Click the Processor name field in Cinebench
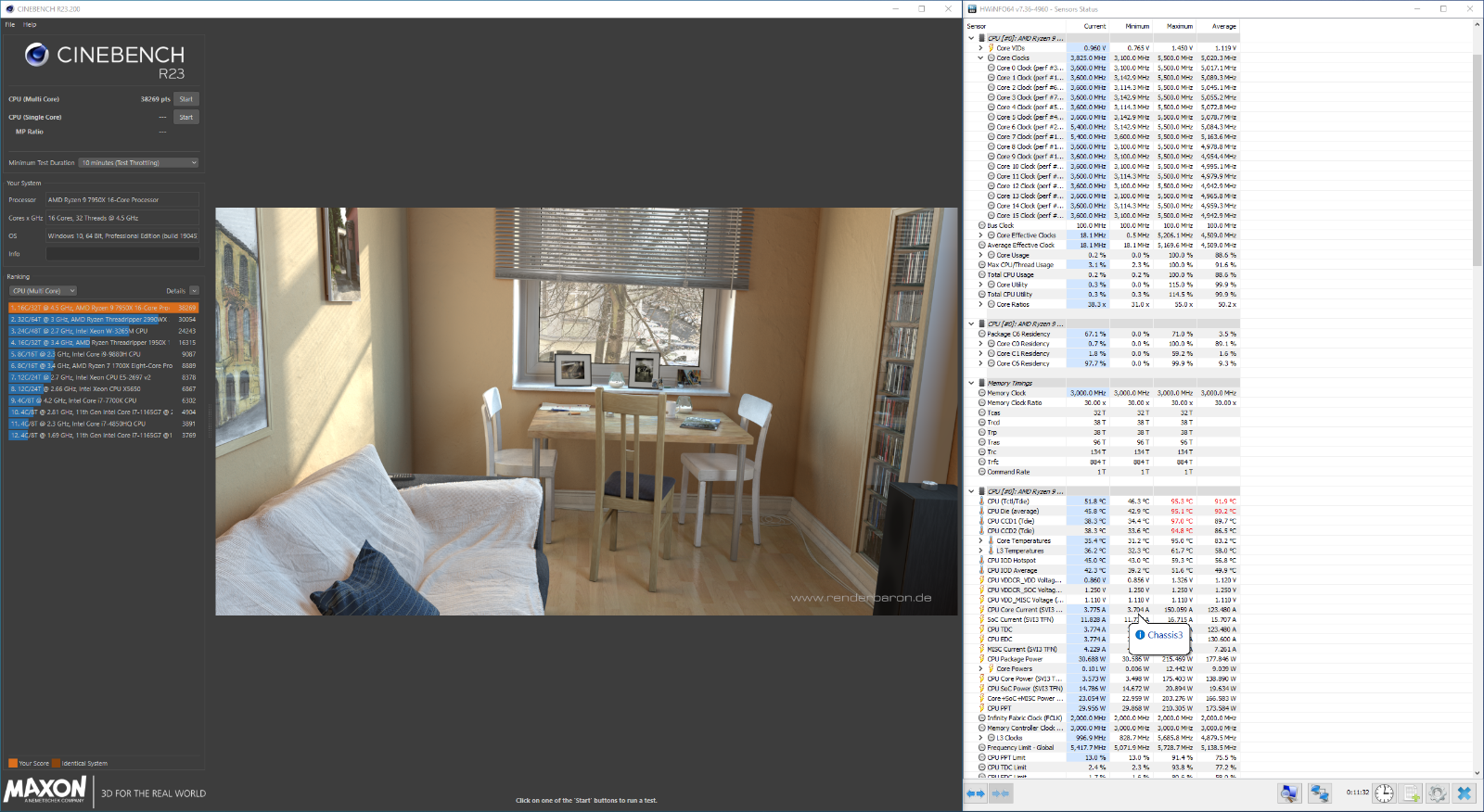Image resolution: width=1484 pixels, height=812 pixels. point(122,200)
